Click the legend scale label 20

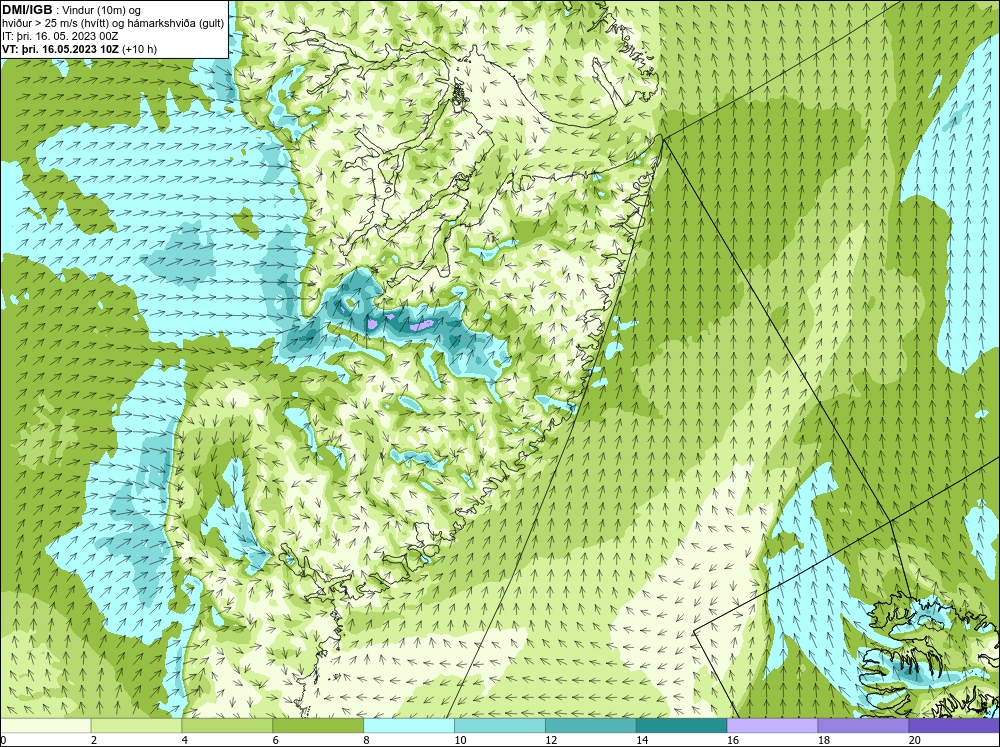[x=915, y=740]
